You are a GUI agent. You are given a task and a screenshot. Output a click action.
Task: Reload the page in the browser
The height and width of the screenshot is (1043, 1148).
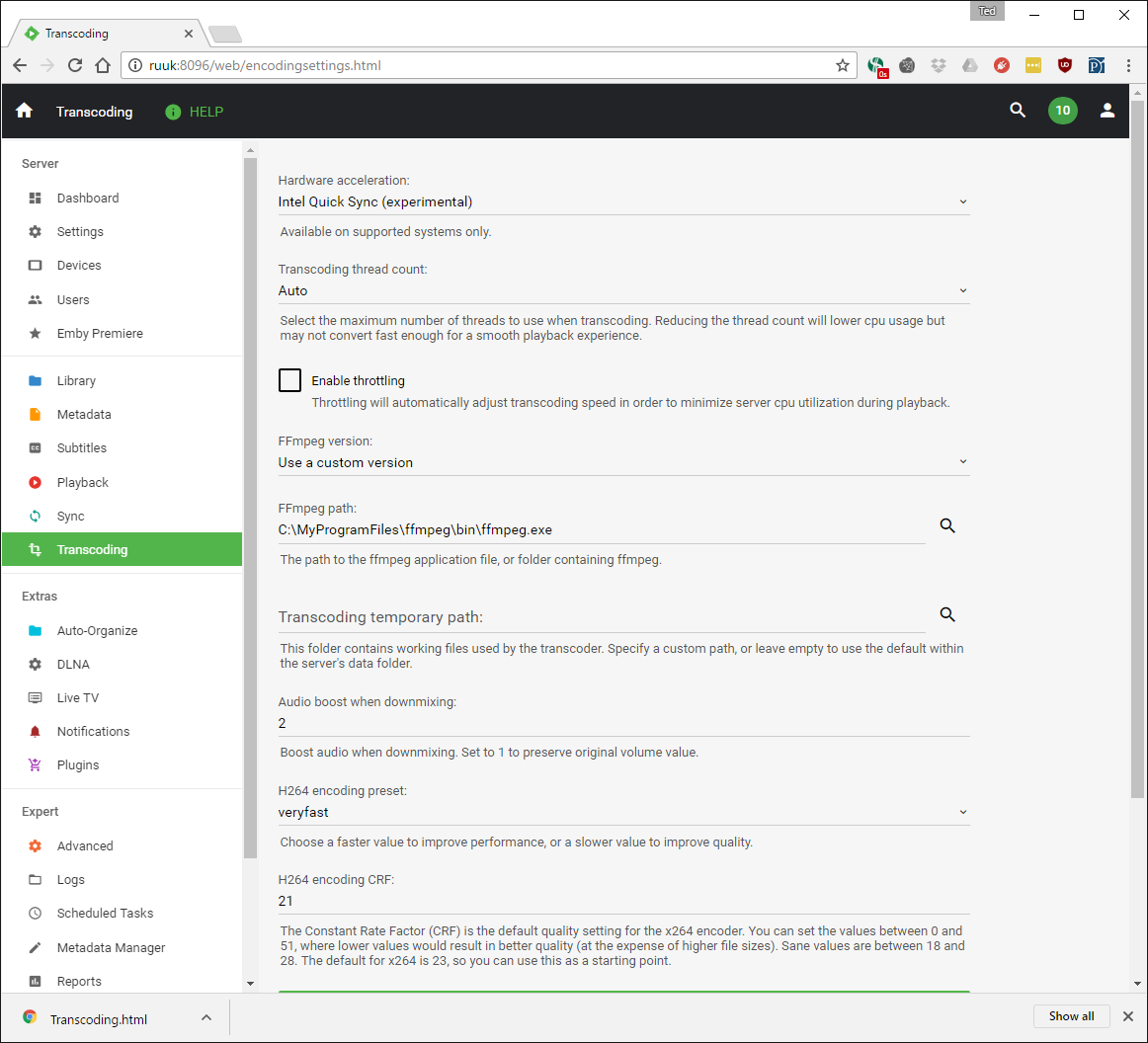pos(75,65)
